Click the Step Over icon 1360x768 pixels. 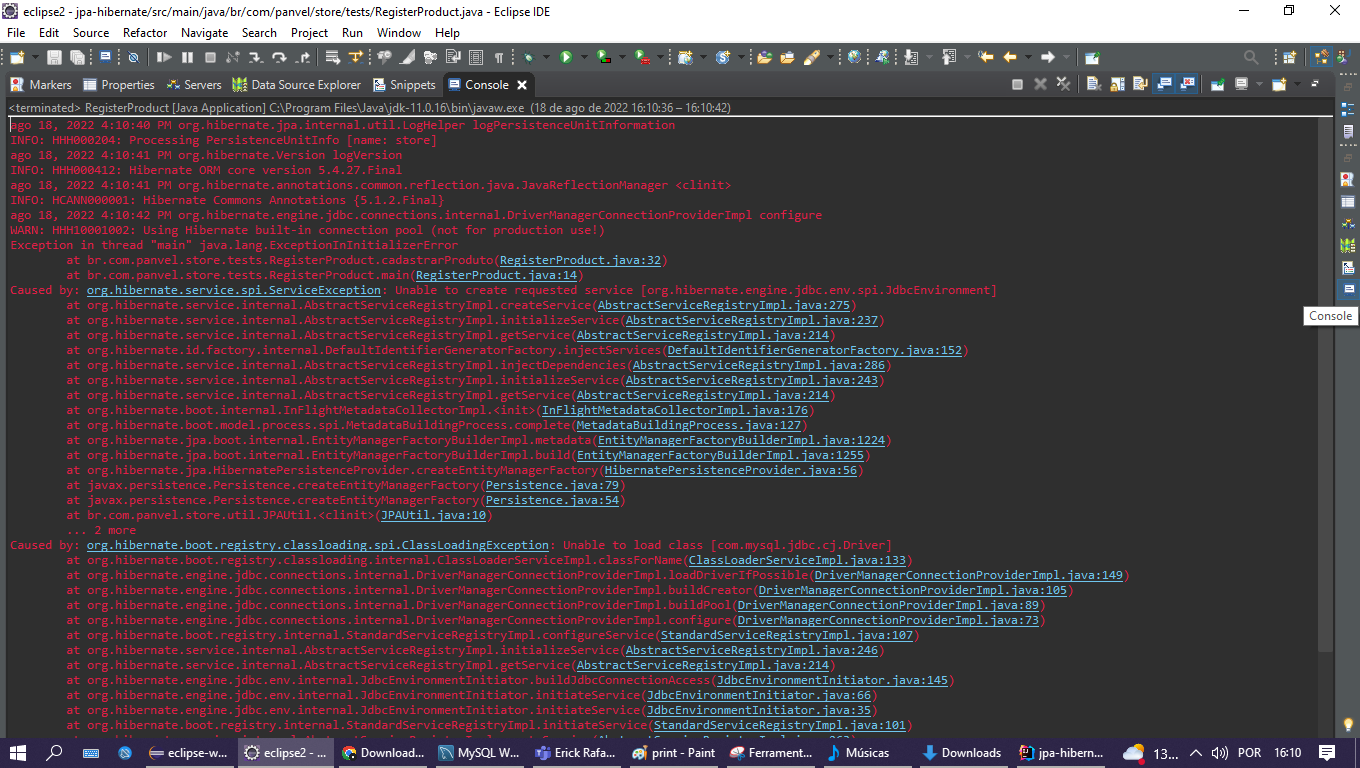(279, 57)
